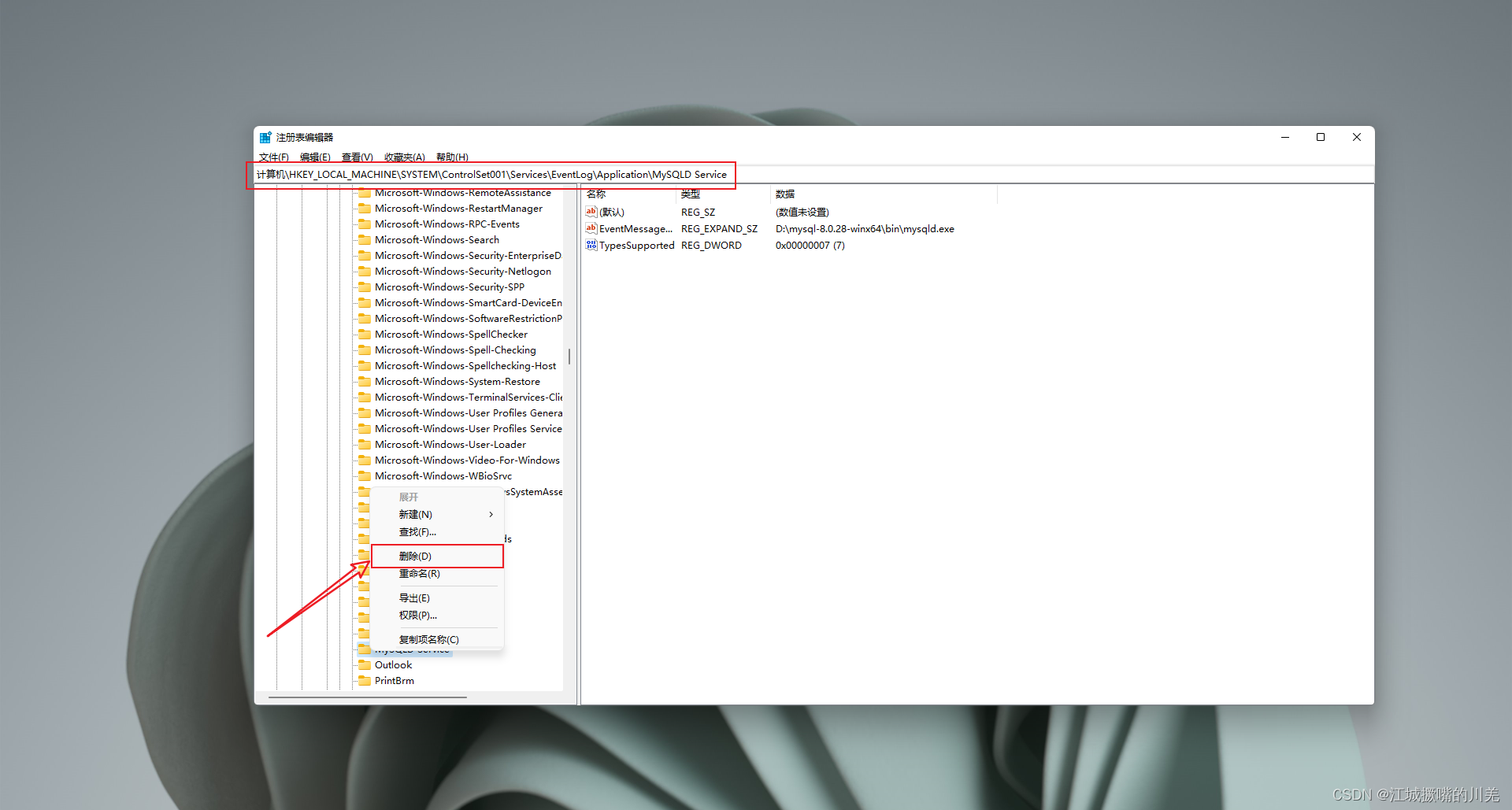Click the 0x00000007 (7) data cell
This screenshot has height=810, width=1512.
click(x=810, y=246)
